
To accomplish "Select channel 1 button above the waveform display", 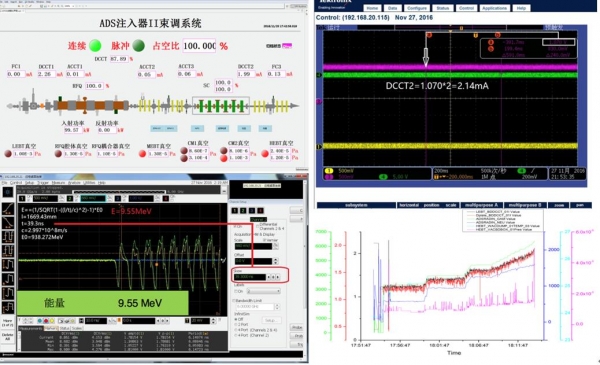I will 23,199.
